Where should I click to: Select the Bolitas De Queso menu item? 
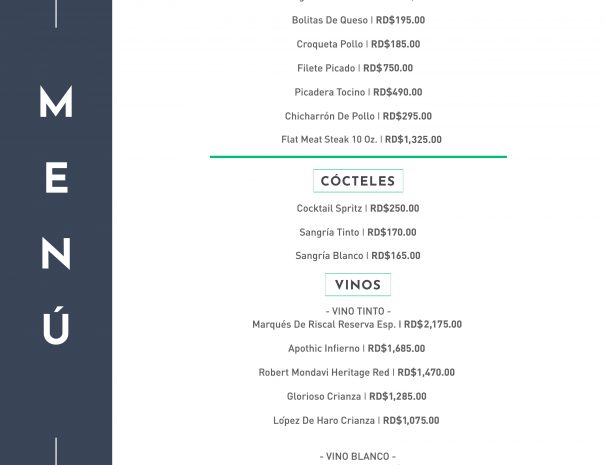coord(358,20)
